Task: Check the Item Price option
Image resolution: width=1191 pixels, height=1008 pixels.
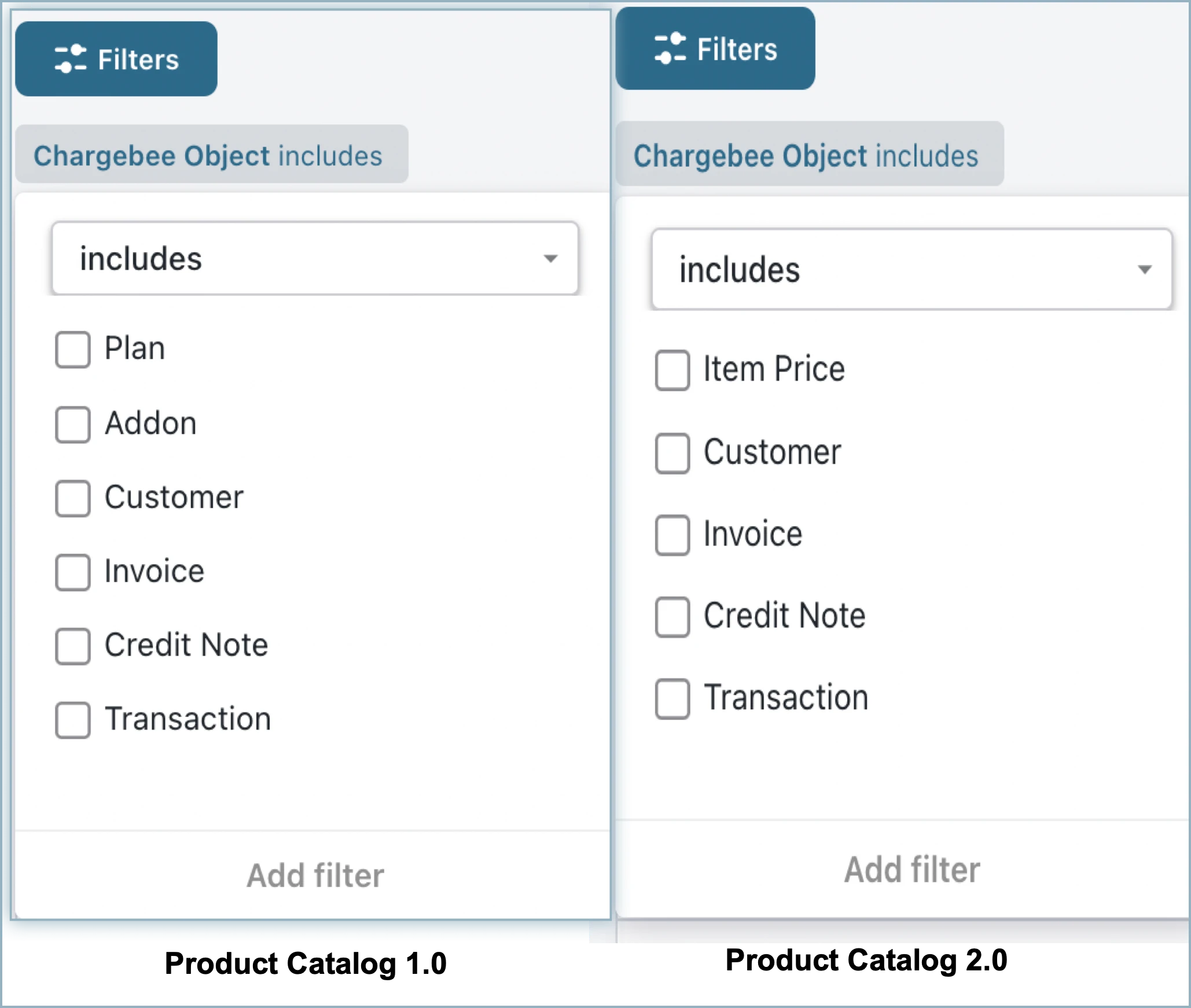Action: pyautogui.click(x=672, y=370)
